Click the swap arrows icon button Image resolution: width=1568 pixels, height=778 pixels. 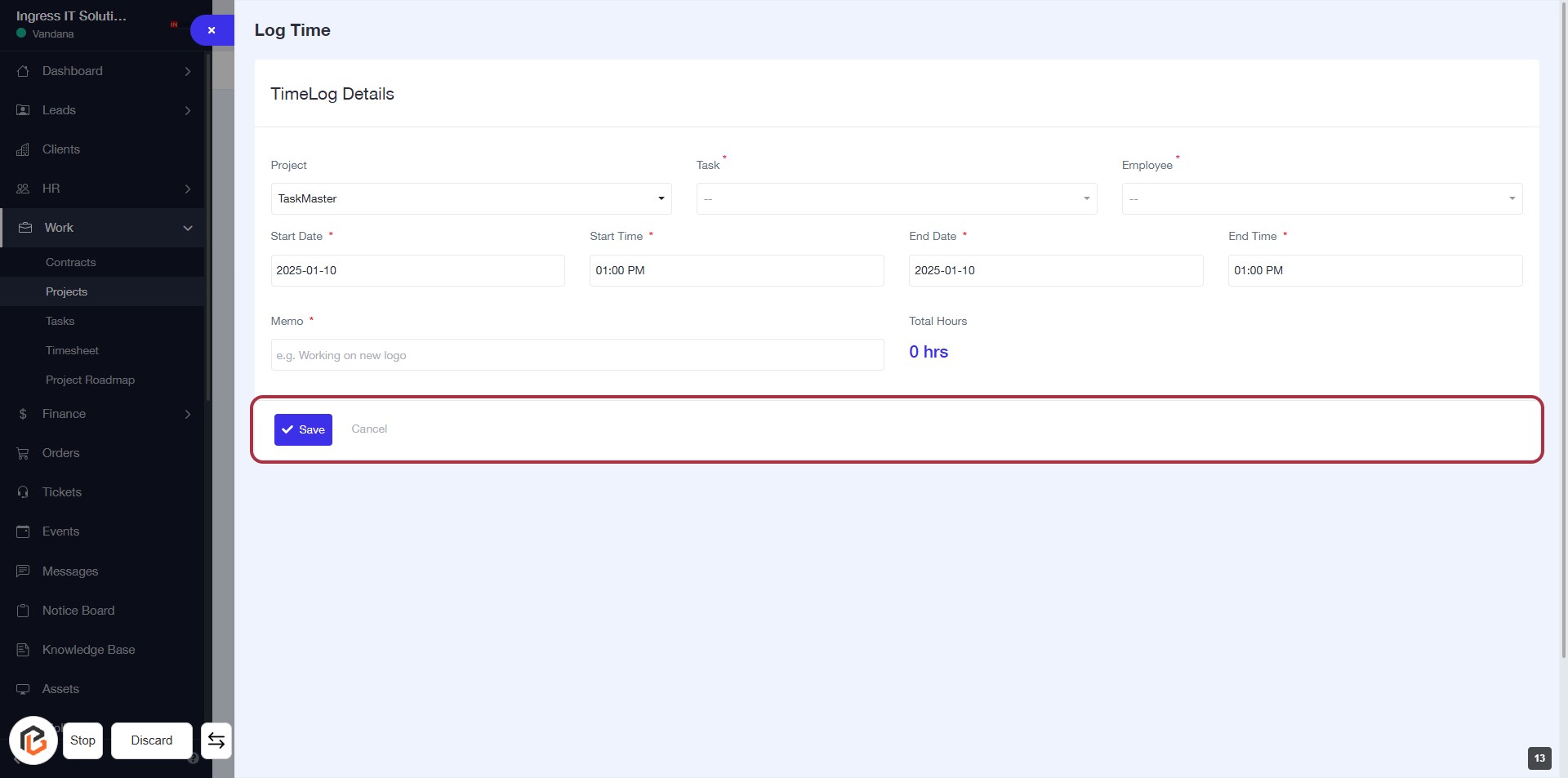pyautogui.click(x=216, y=740)
